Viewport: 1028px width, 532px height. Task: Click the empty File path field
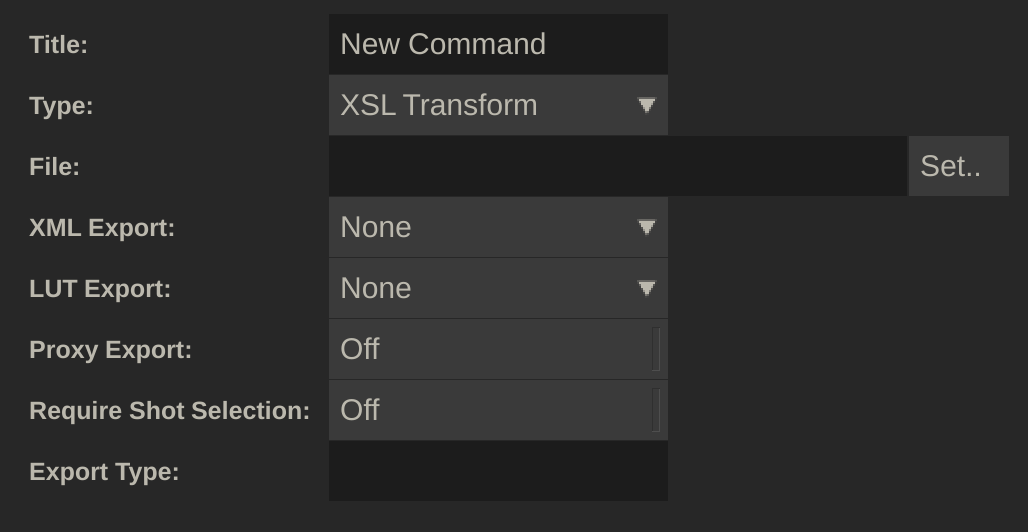click(x=617, y=166)
